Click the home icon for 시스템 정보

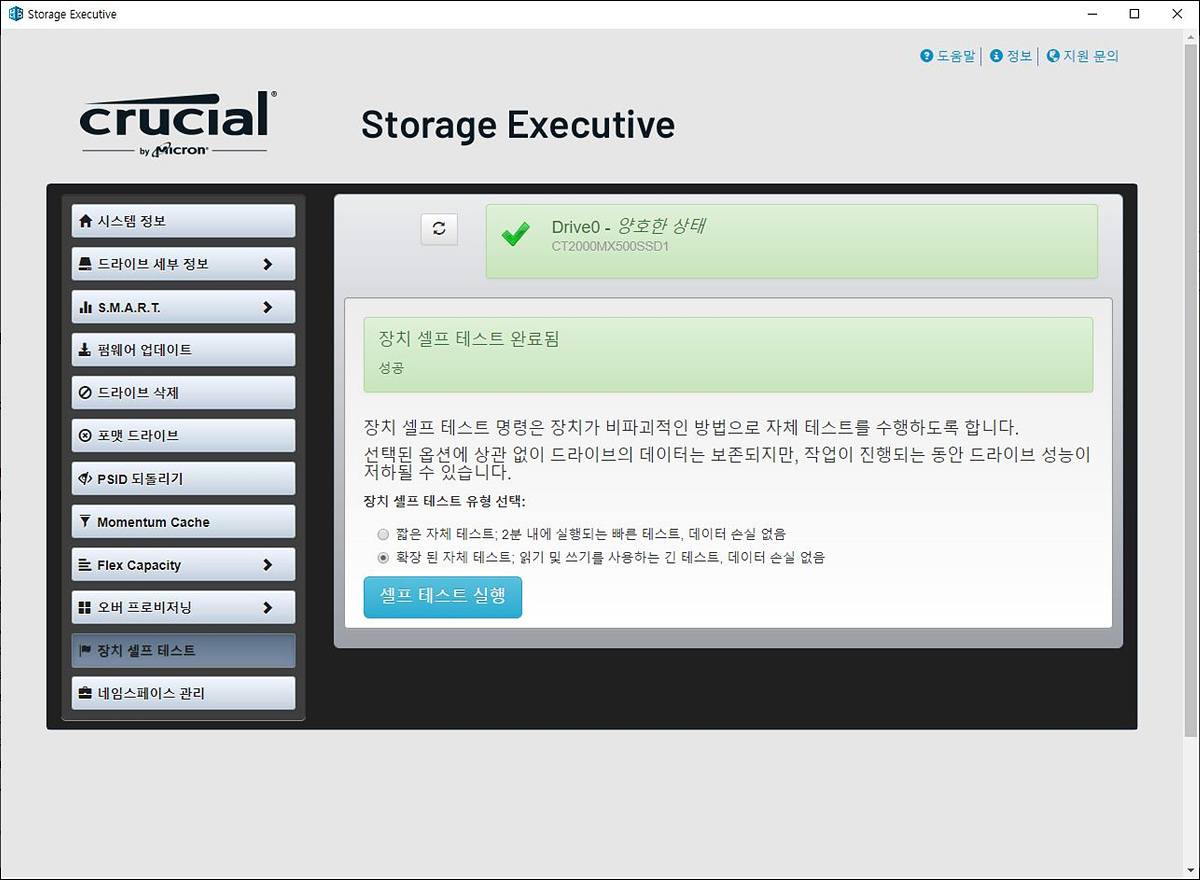tap(85, 221)
